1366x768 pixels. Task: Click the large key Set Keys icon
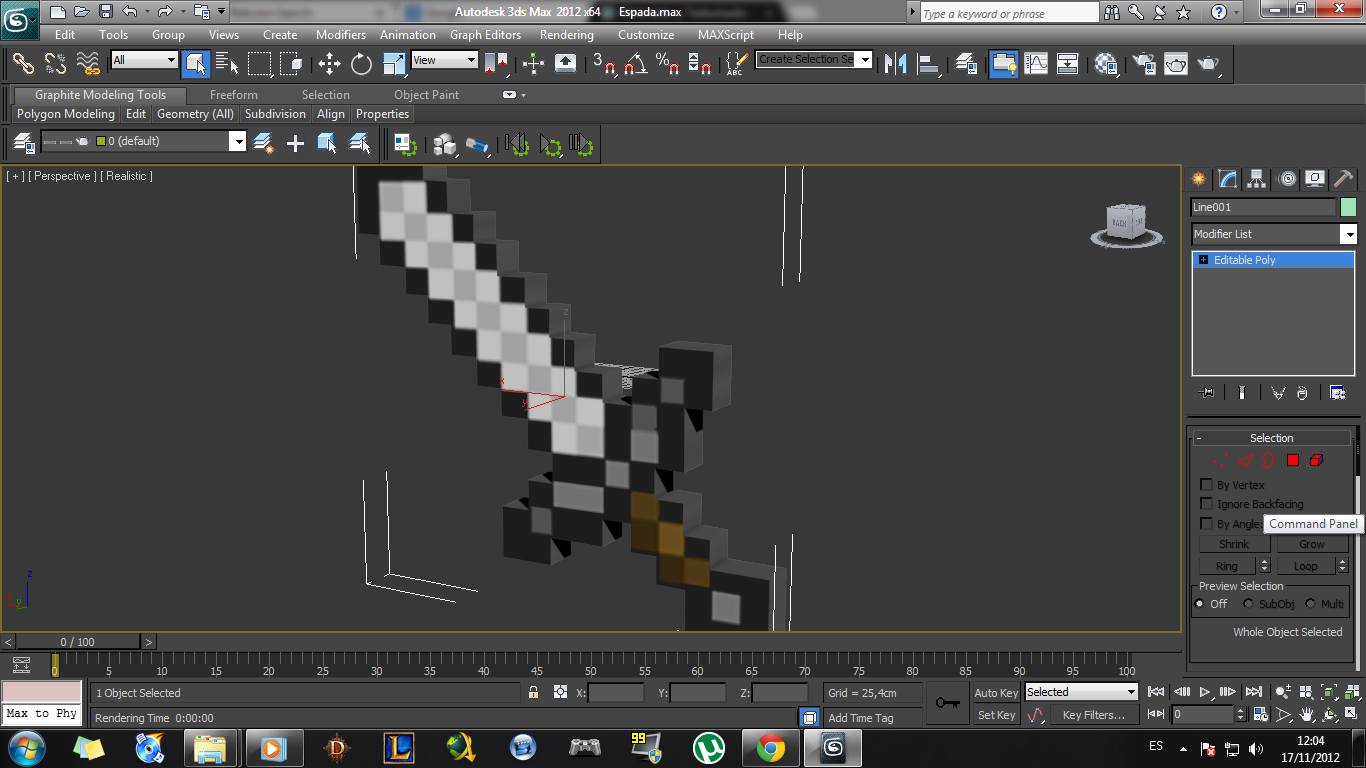[947, 703]
